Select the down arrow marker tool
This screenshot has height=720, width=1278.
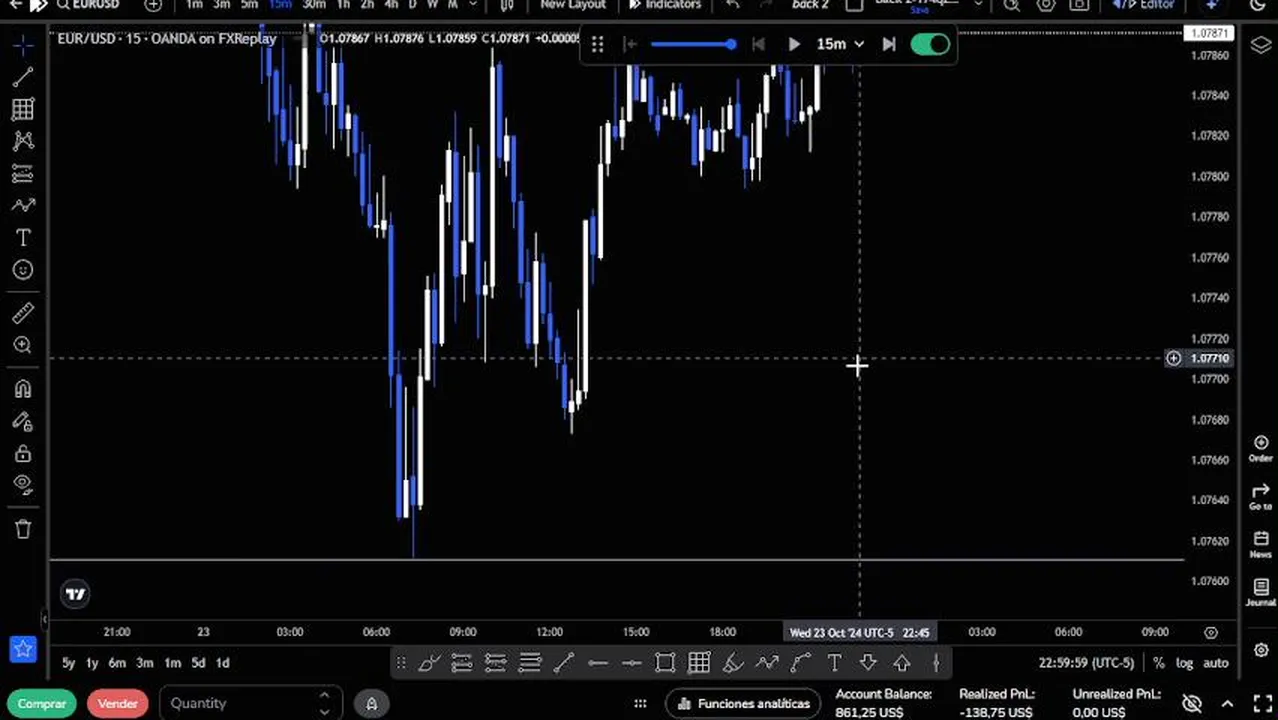pos(868,662)
